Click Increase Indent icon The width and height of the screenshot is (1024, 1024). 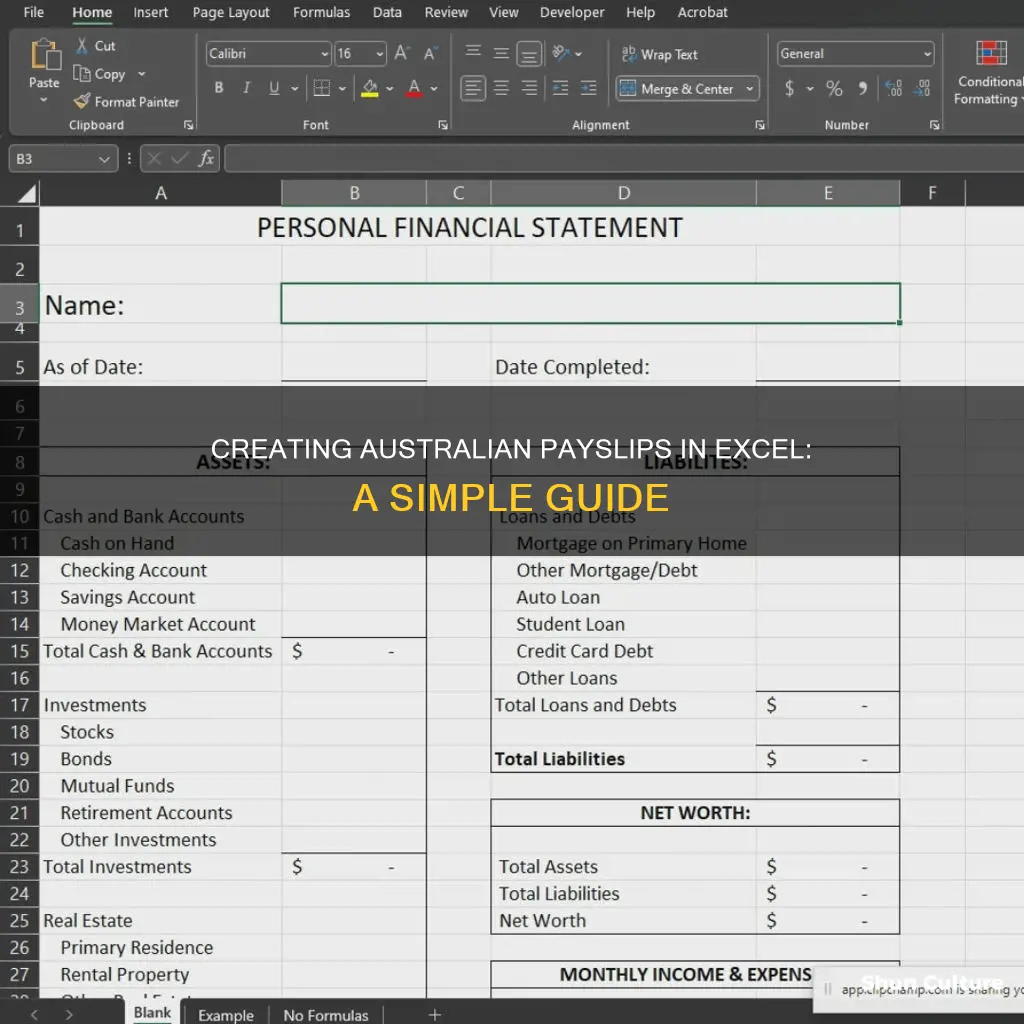[x=588, y=88]
